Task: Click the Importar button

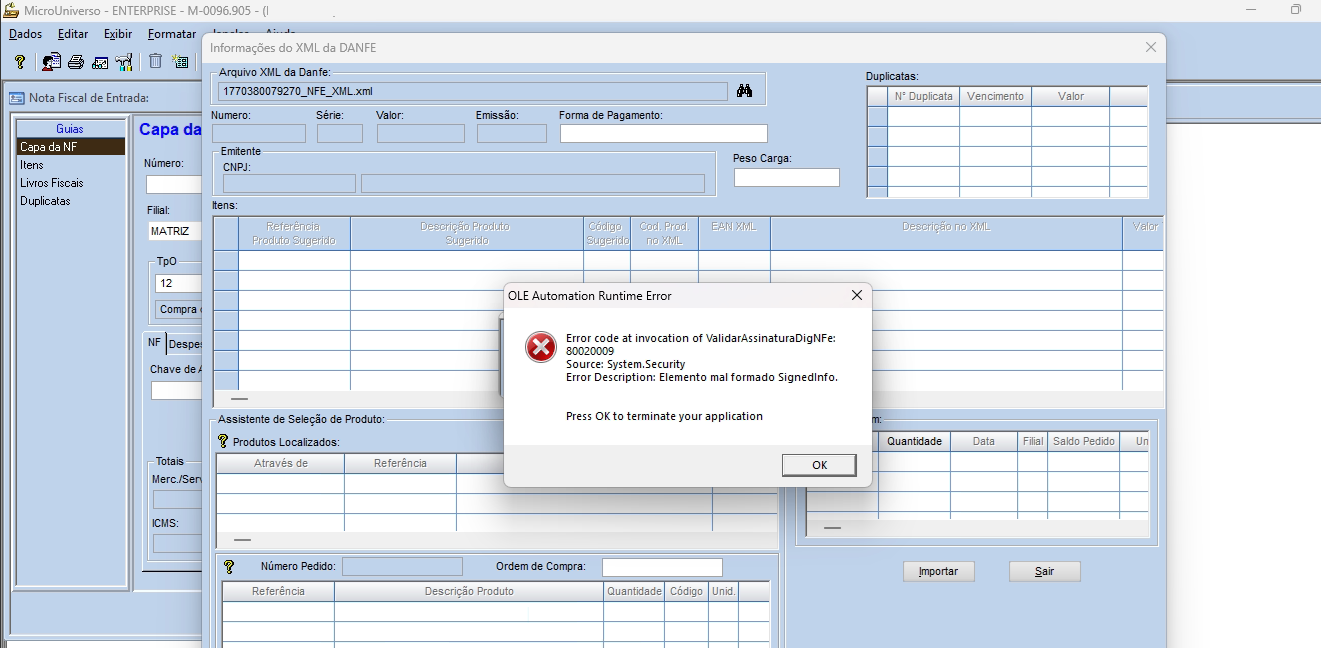Action: point(938,571)
